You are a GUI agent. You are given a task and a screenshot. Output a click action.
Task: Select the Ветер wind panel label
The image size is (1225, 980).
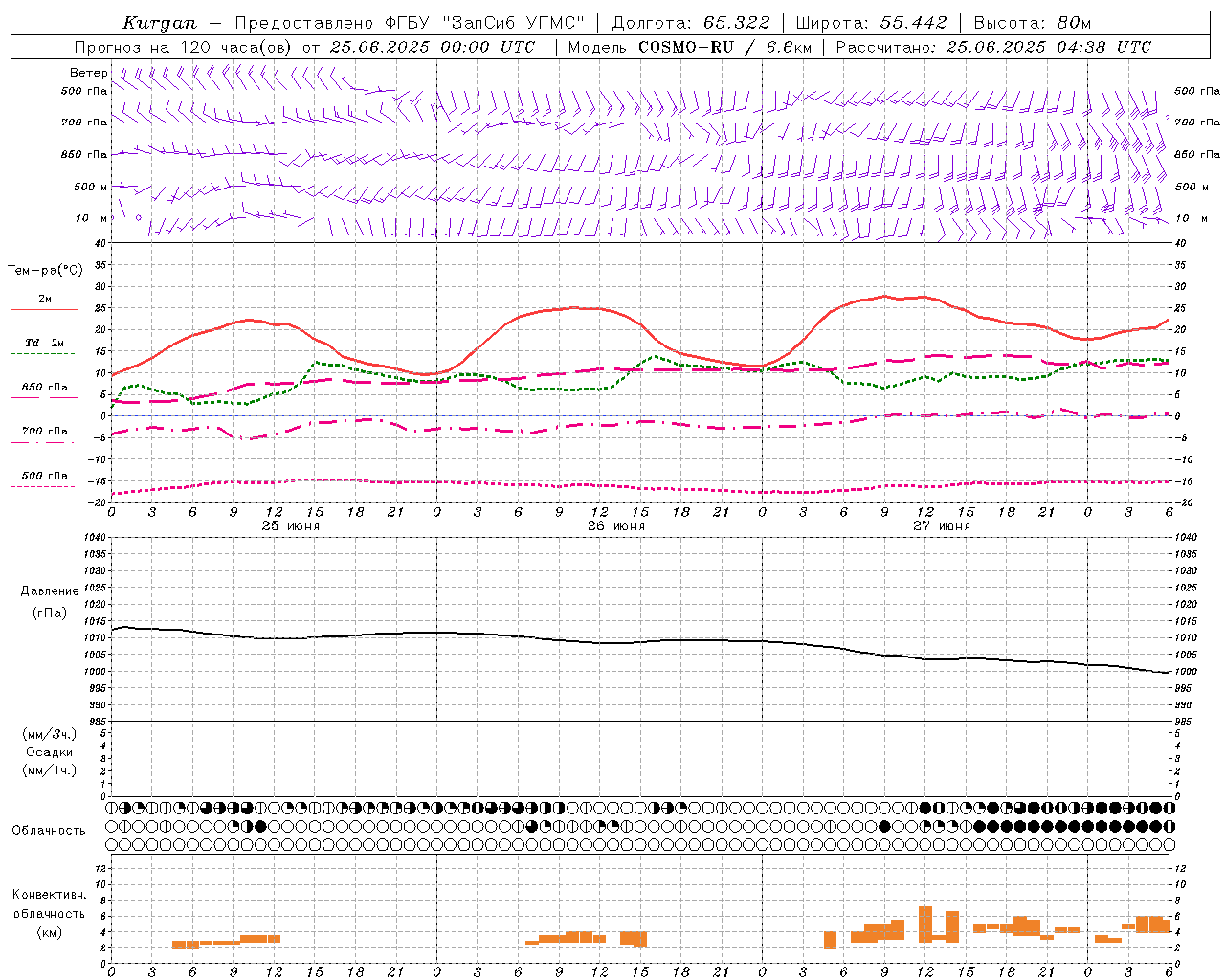pyautogui.click(x=88, y=73)
